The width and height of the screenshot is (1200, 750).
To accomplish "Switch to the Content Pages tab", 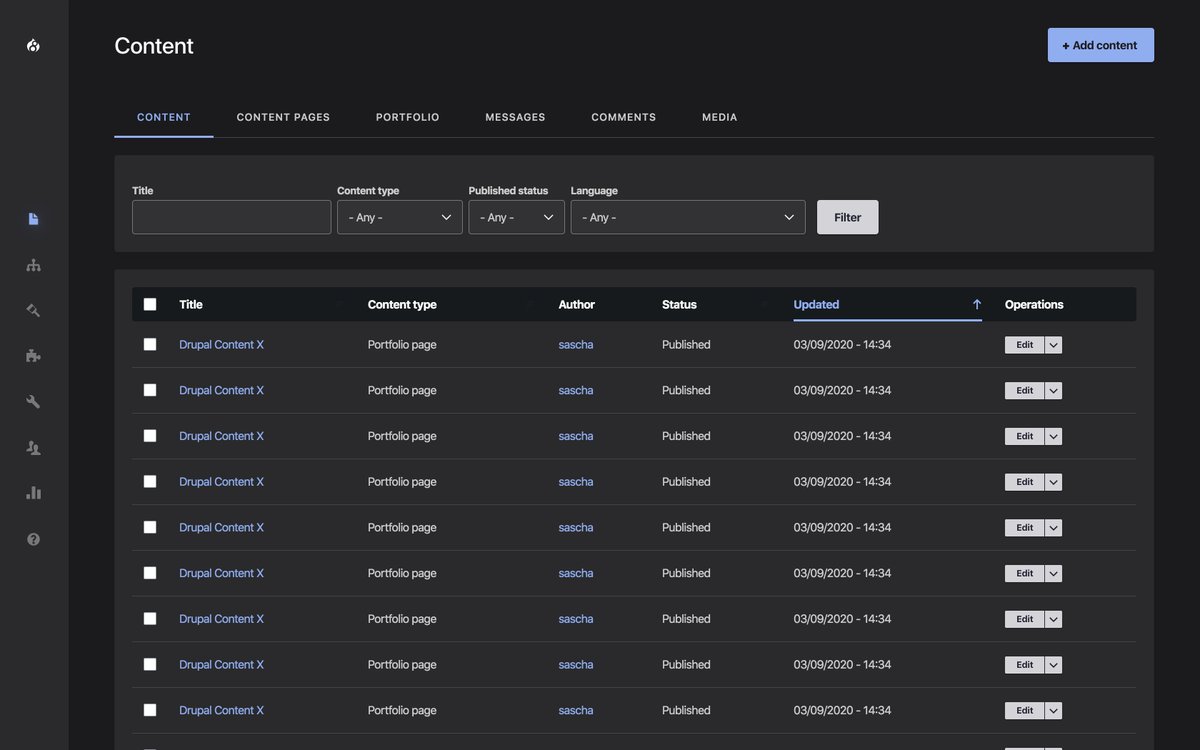I will [x=283, y=117].
